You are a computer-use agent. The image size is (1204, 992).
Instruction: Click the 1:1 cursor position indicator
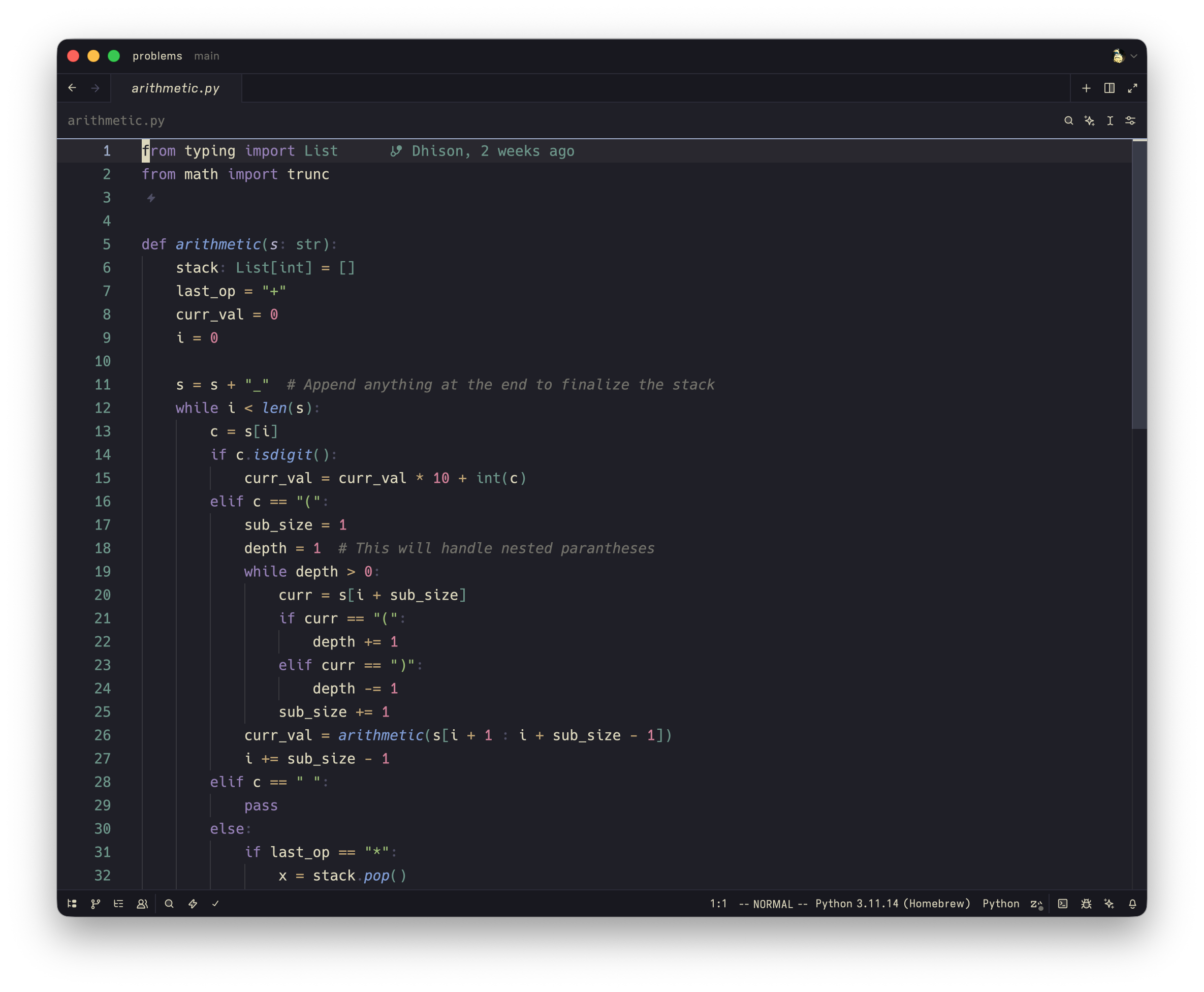click(x=718, y=904)
